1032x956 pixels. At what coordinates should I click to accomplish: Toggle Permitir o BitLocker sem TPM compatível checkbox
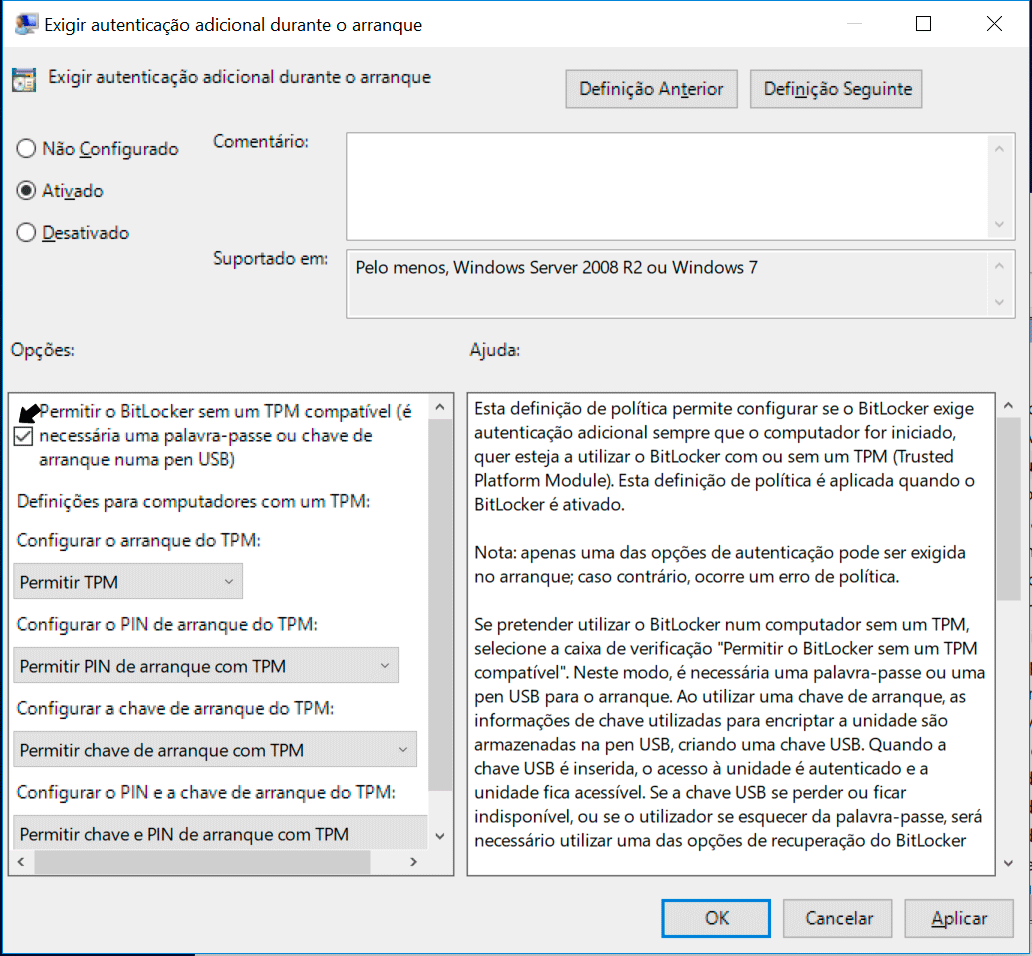point(23,436)
